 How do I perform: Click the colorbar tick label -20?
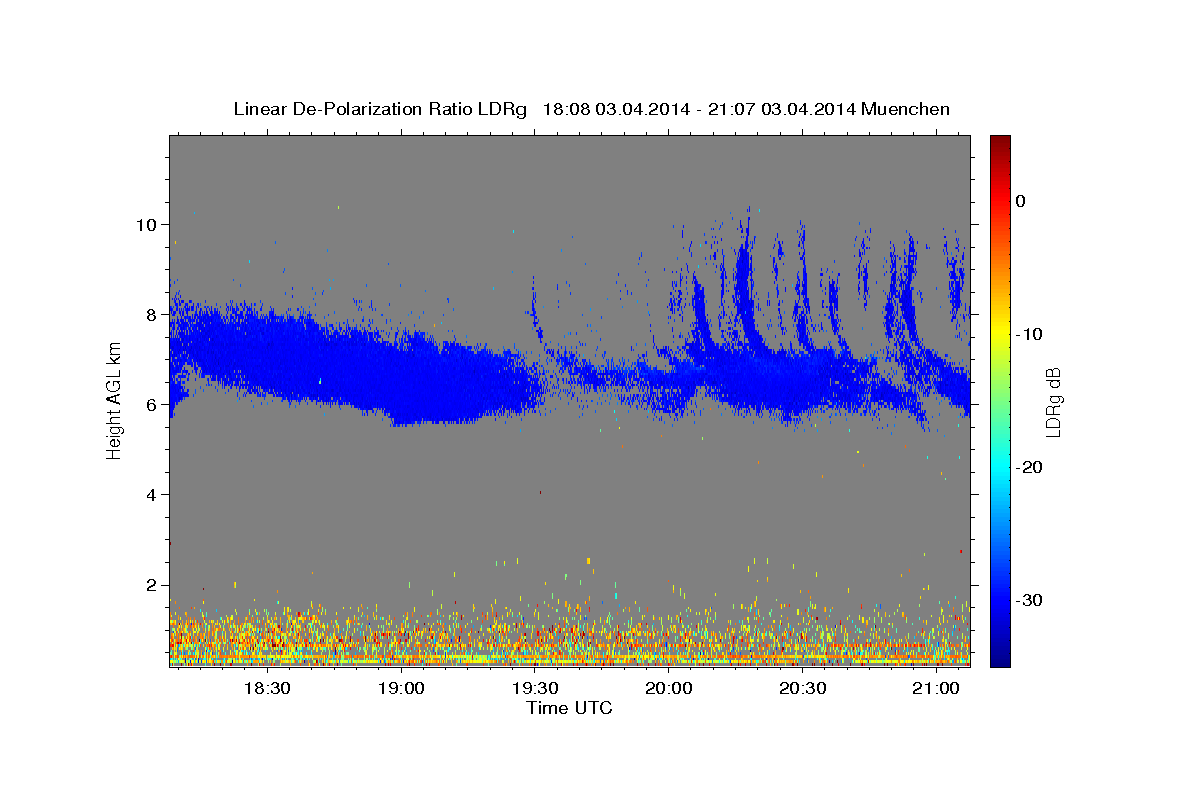click(x=1028, y=467)
